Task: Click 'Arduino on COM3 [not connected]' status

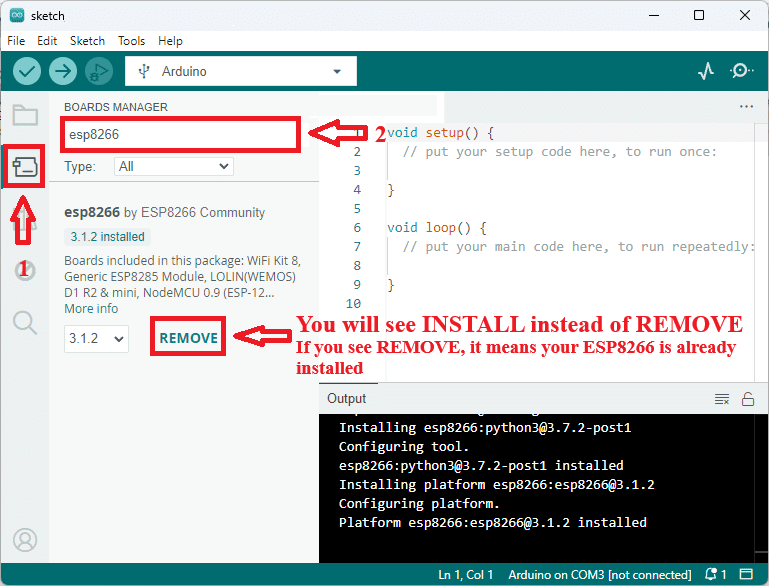Action: (600, 574)
